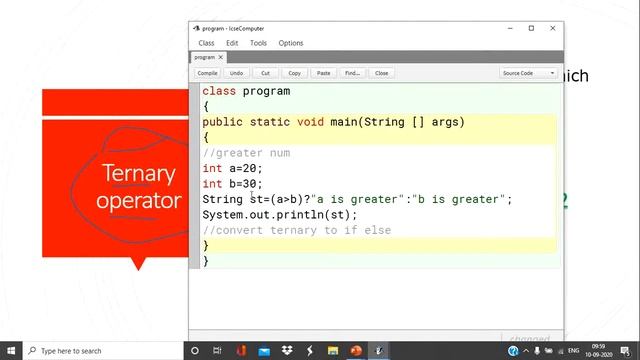Click the Close toolbar button
Viewport: 640px width, 360px height.
tap(381, 73)
